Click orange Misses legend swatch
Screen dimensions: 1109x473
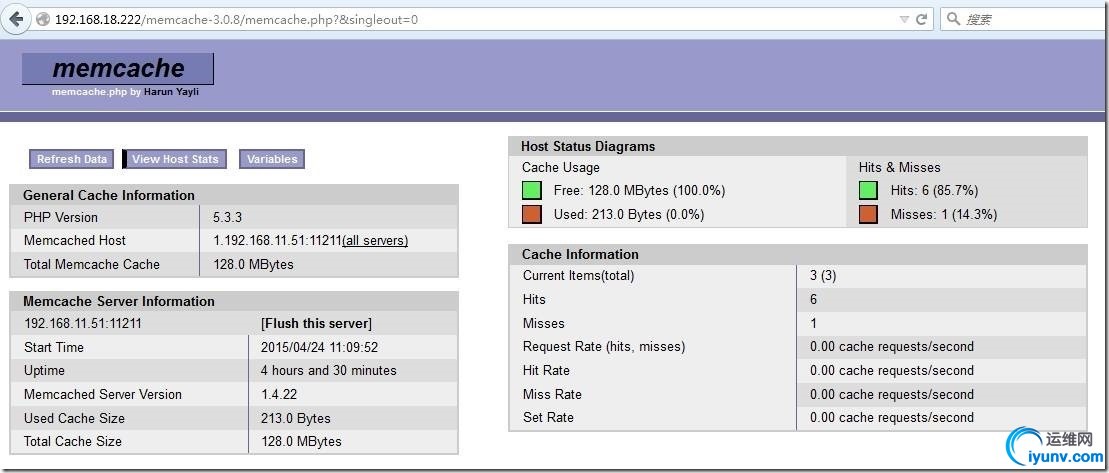click(x=869, y=214)
